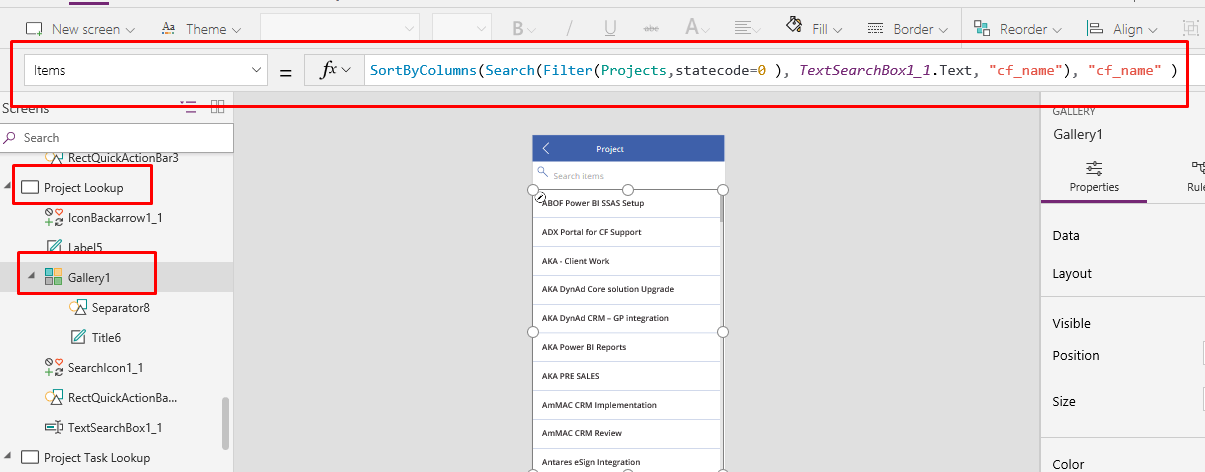Select Label5 in the tree
Screen dimensions: 1205x472
pyautogui.click(x=84, y=247)
